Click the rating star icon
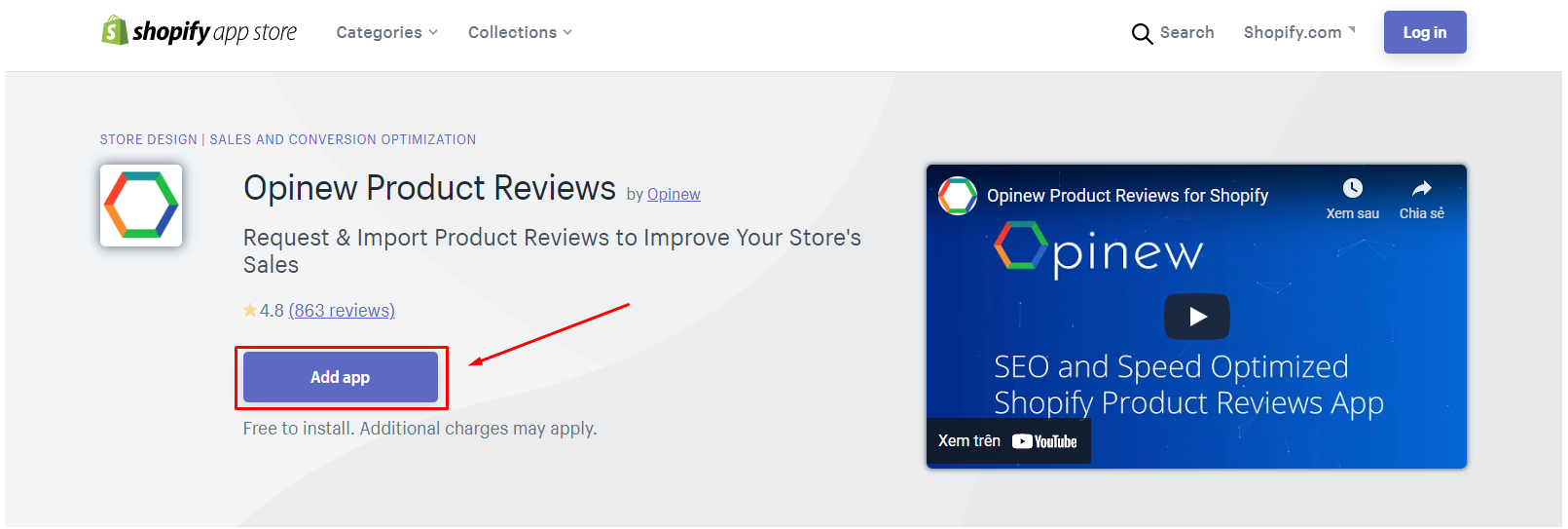The width and height of the screenshot is (1568, 529). pyautogui.click(x=250, y=310)
